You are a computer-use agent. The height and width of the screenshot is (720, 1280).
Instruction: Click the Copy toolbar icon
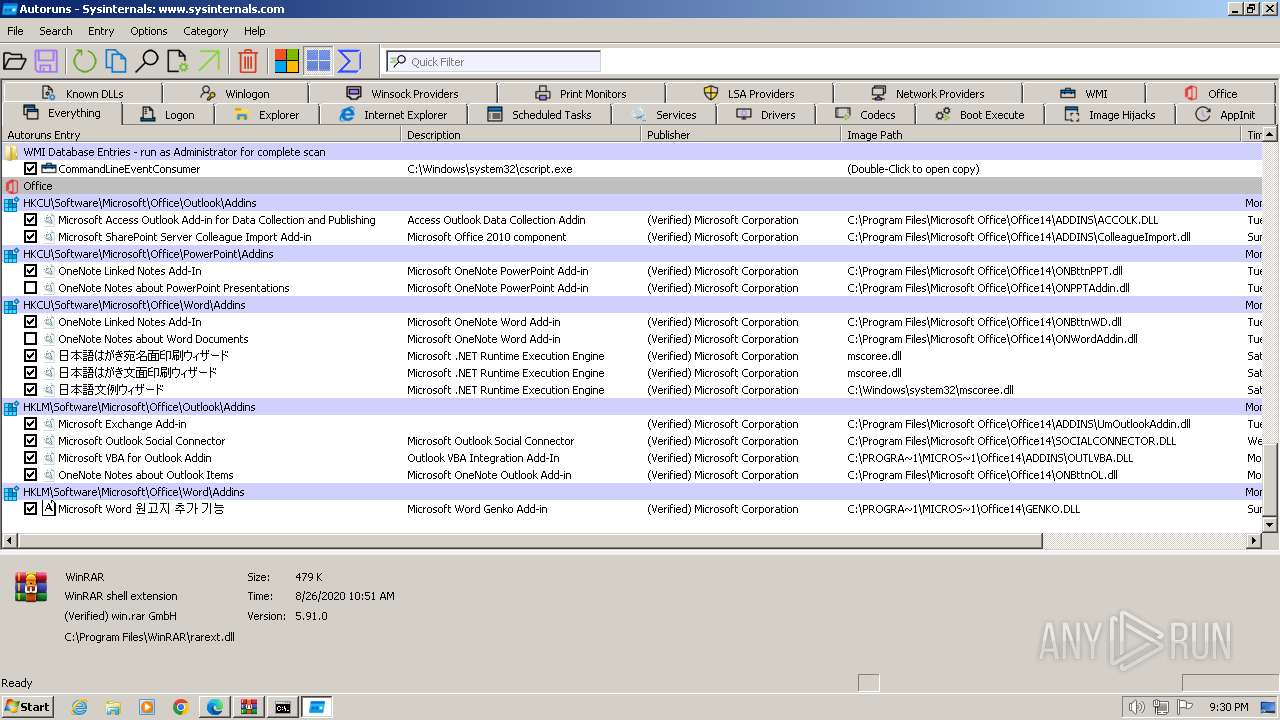tap(116, 61)
